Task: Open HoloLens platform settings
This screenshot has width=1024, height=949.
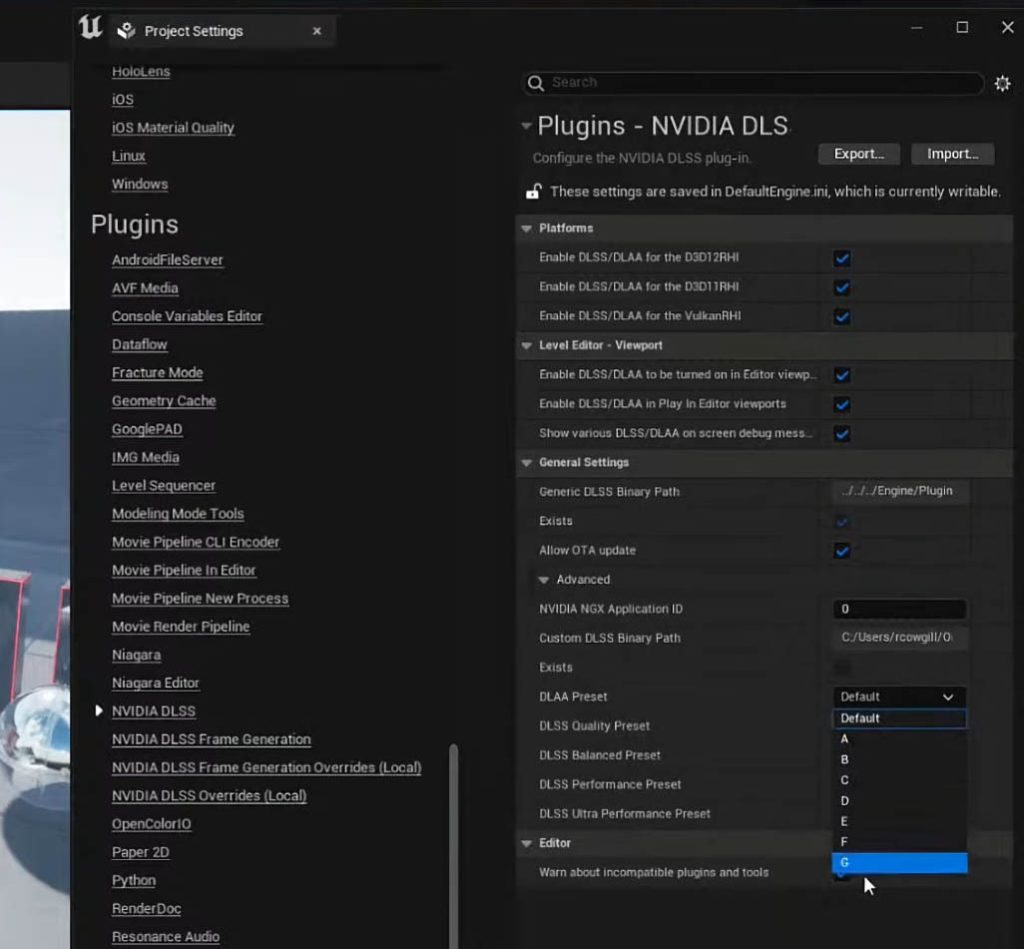Action: tap(140, 71)
